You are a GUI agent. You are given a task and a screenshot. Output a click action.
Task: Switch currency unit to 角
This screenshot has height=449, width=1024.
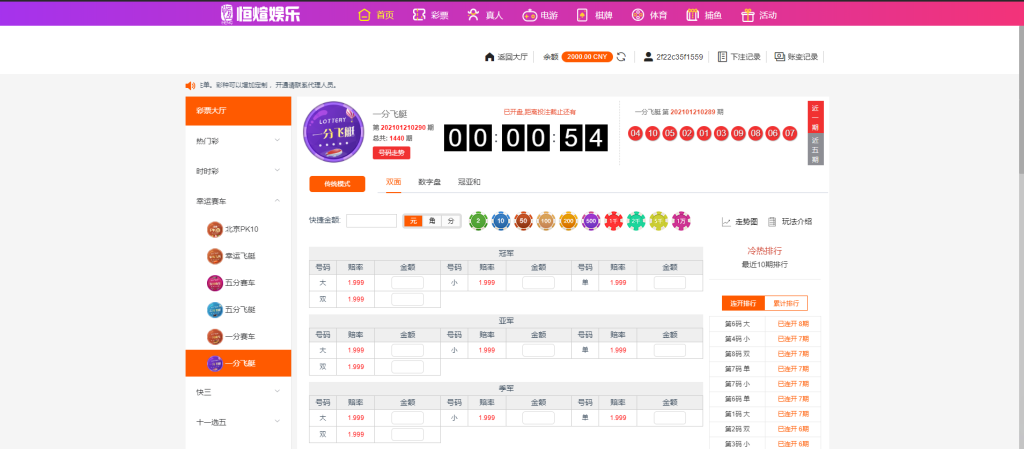[431, 221]
